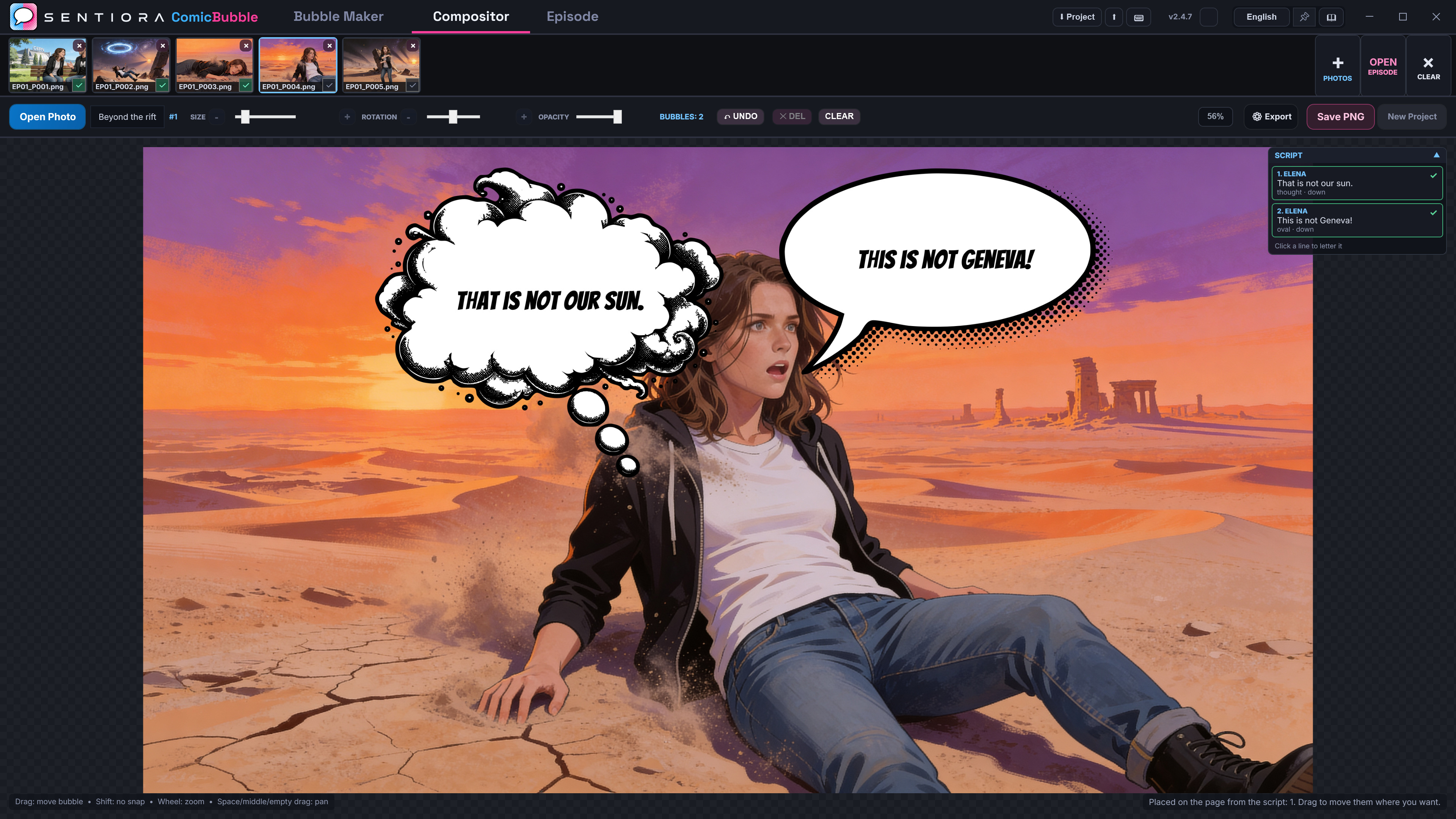Toggle the done checkmark on EP01_P003.png
Viewport: 1456px width, 819px height.
tap(246, 85)
